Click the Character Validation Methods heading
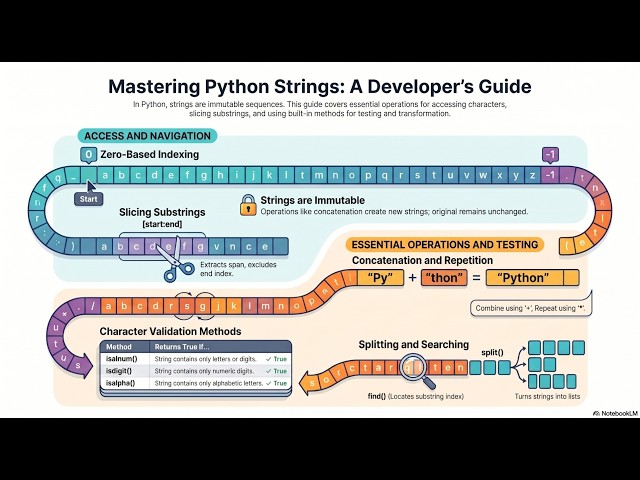The width and height of the screenshot is (640, 480). click(170, 331)
